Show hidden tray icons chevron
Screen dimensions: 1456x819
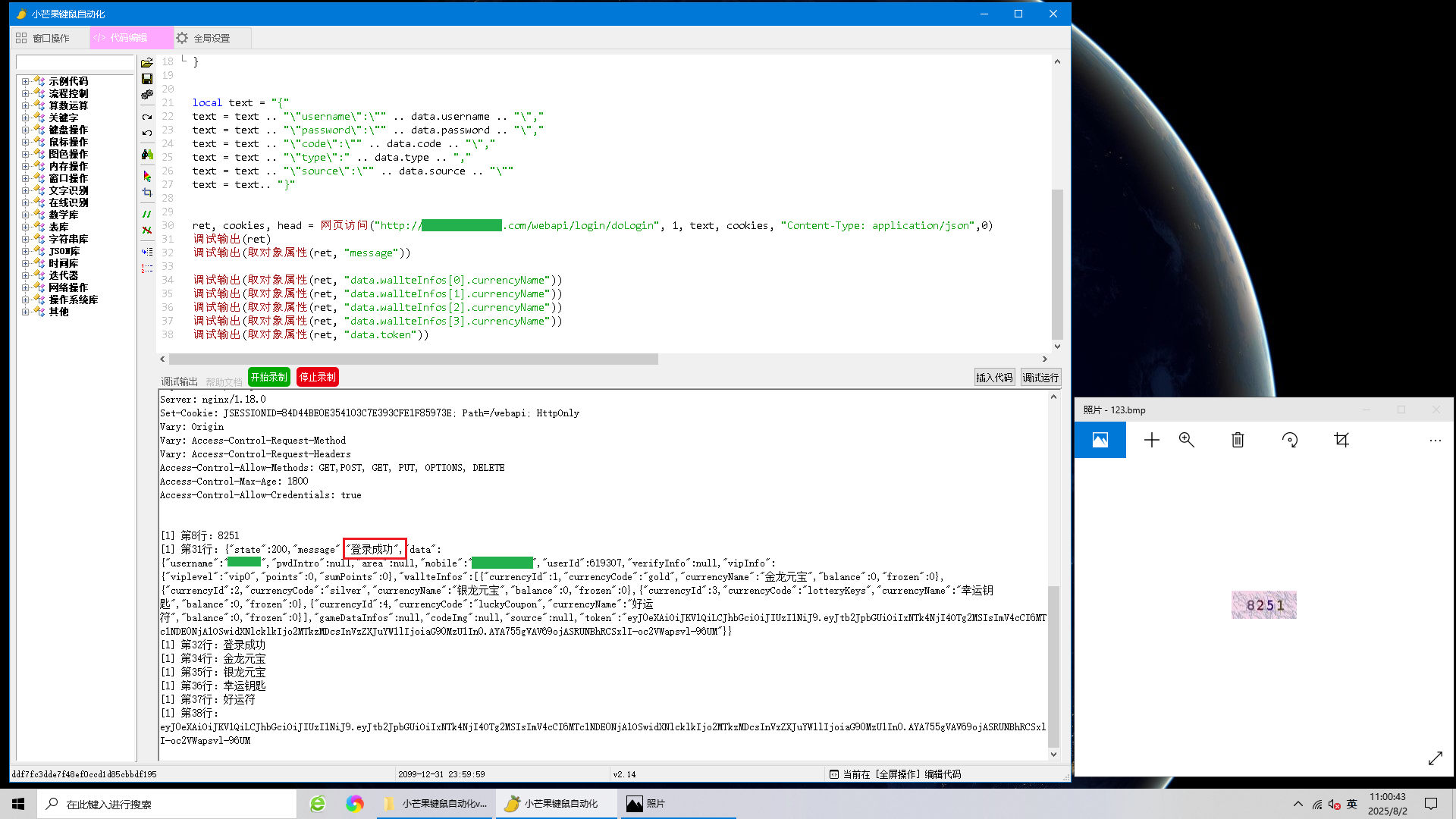pos(1298,804)
